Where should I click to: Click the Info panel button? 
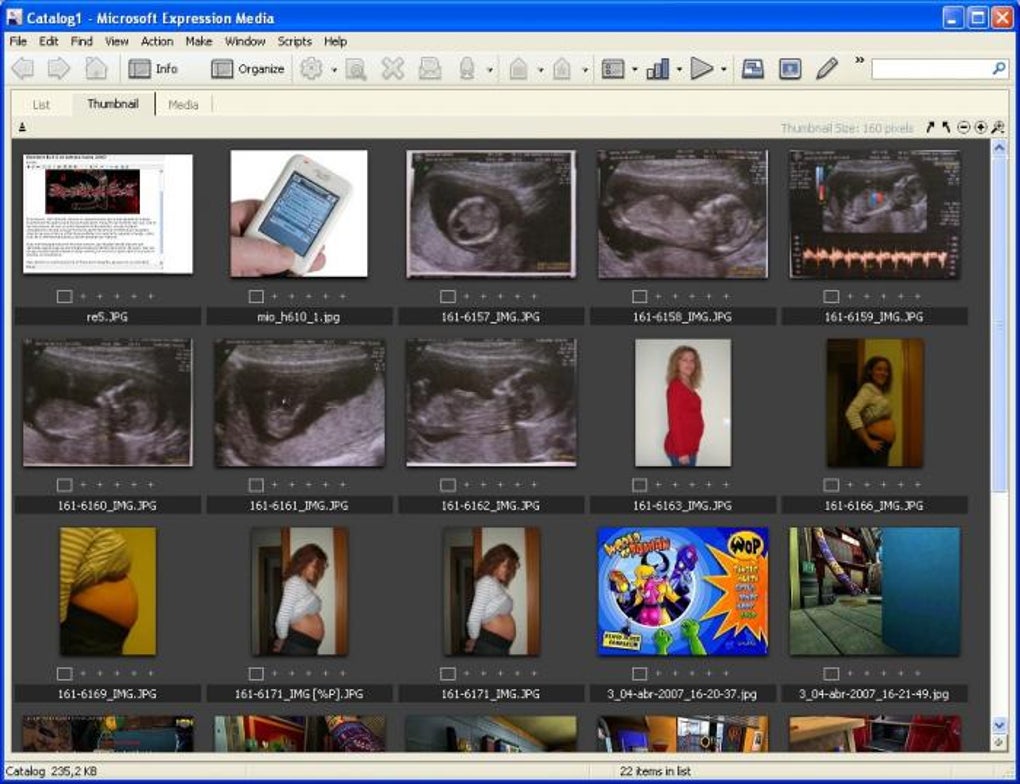[x=153, y=69]
